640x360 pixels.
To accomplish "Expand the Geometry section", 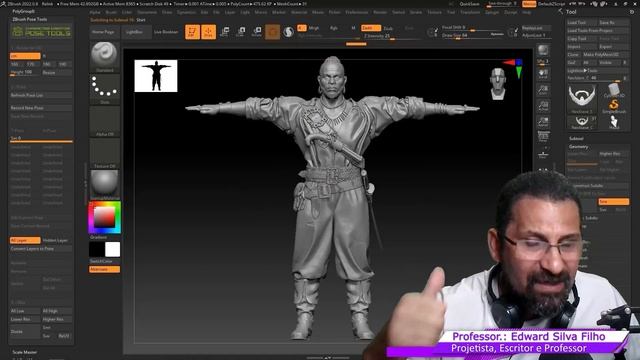I will [579, 147].
